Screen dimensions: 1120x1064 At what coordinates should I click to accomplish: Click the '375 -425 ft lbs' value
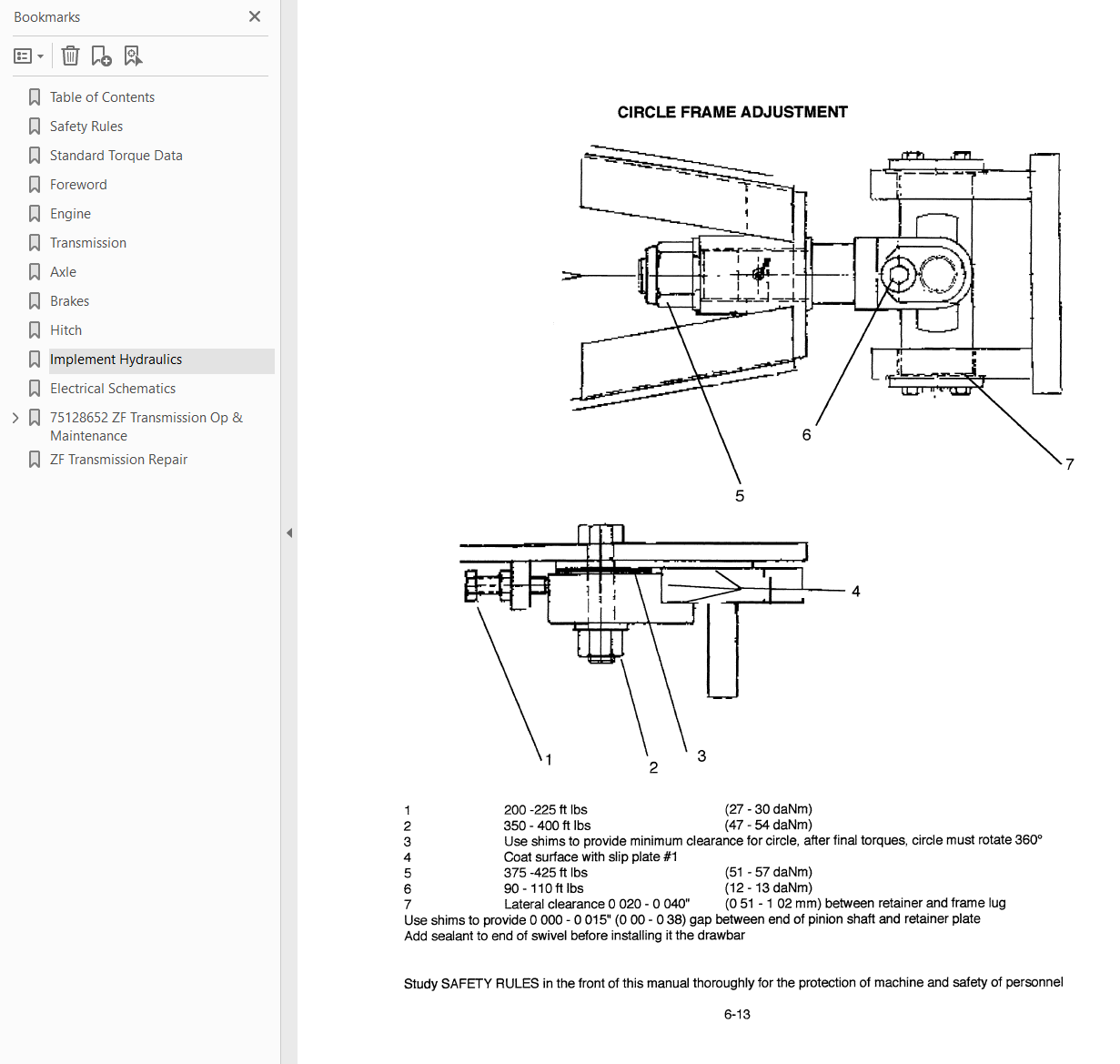click(x=546, y=873)
